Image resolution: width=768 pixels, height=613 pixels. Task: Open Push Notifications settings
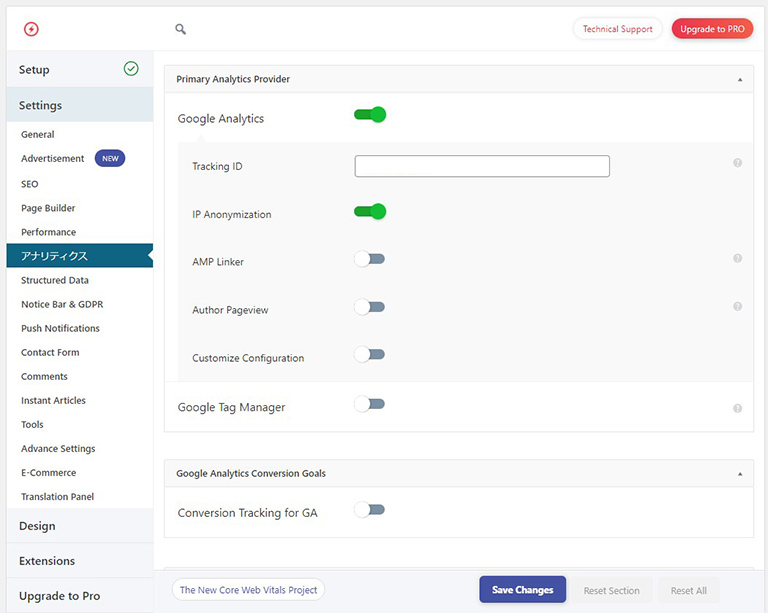pyautogui.click(x=60, y=328)
